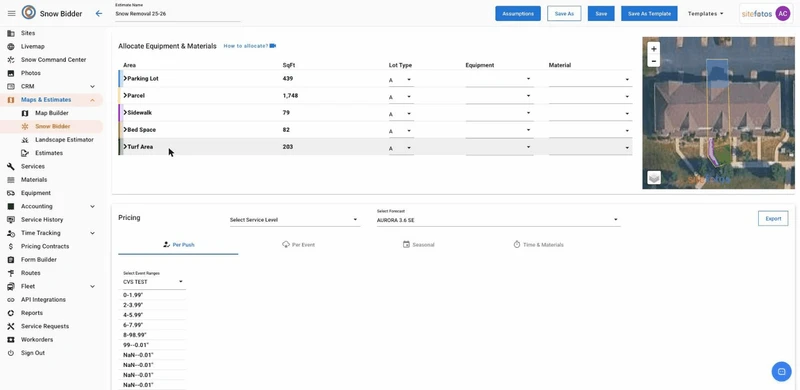800x390 pixels.
Task: Click the 8-98.99" event range row
Action: pyautogui.click(x=154, y=335)
